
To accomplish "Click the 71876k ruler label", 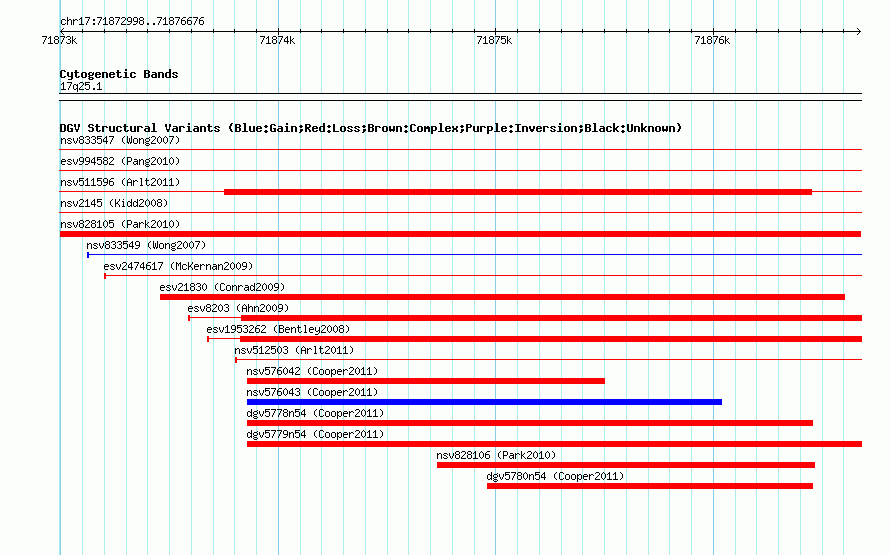I will pyautogui.click(x=712, y=40).
